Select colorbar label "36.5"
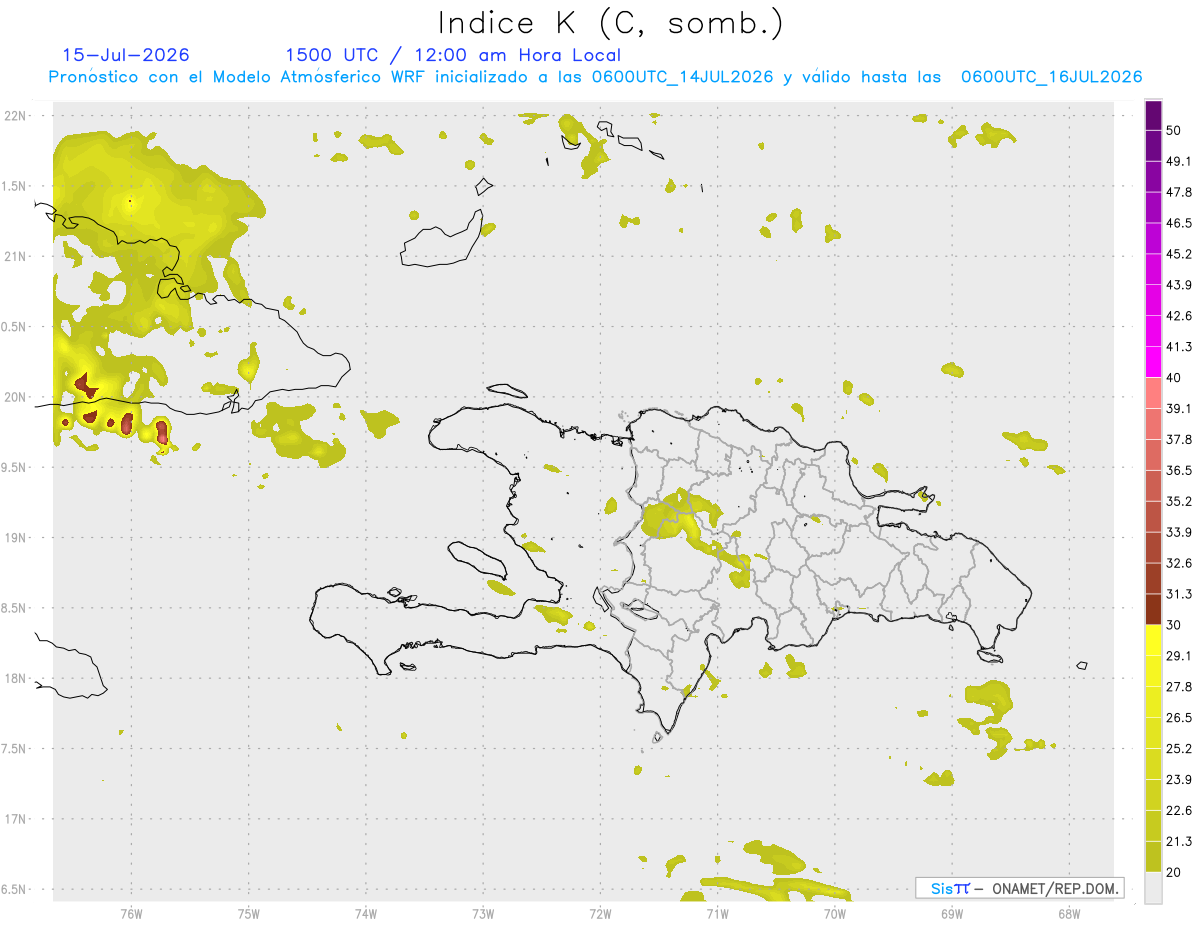 pos(1179,471)
